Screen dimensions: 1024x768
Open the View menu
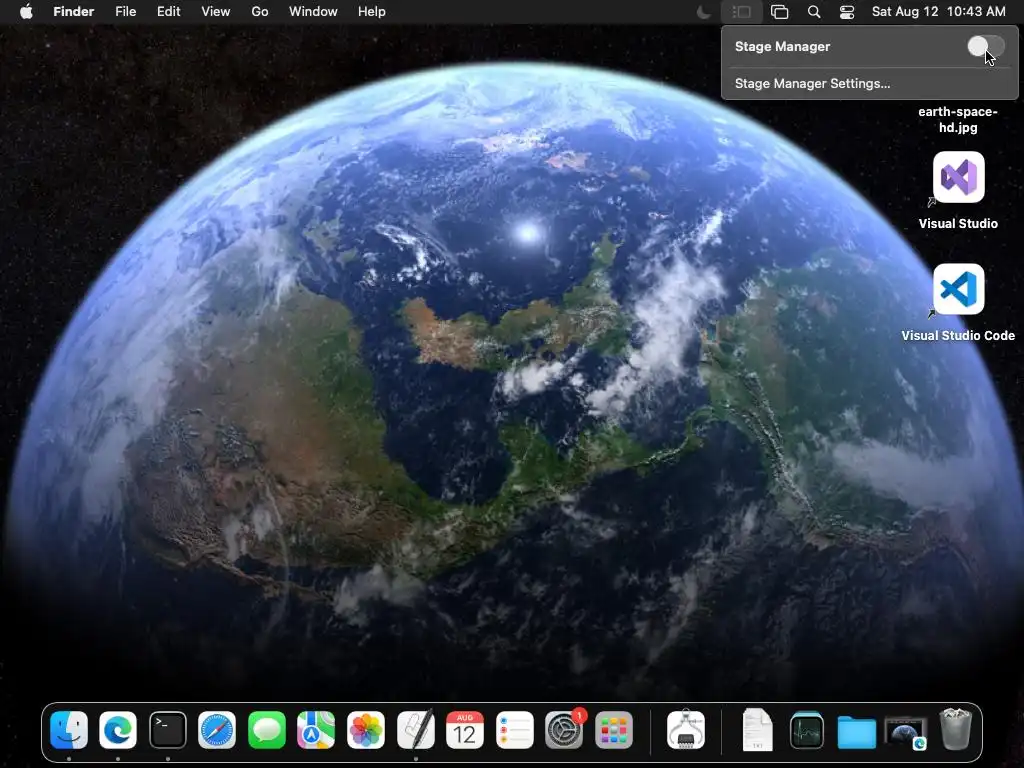[216, 12]
